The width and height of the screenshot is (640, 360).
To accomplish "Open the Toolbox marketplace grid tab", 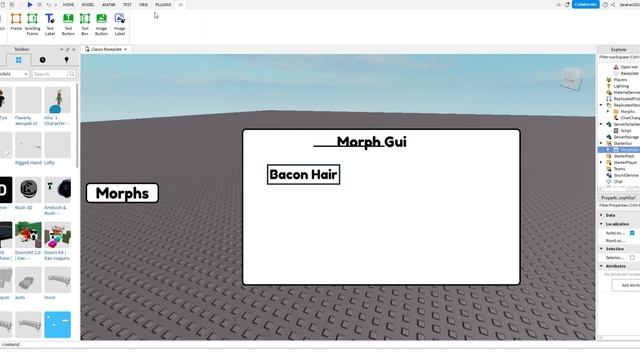I will (18, 60).
